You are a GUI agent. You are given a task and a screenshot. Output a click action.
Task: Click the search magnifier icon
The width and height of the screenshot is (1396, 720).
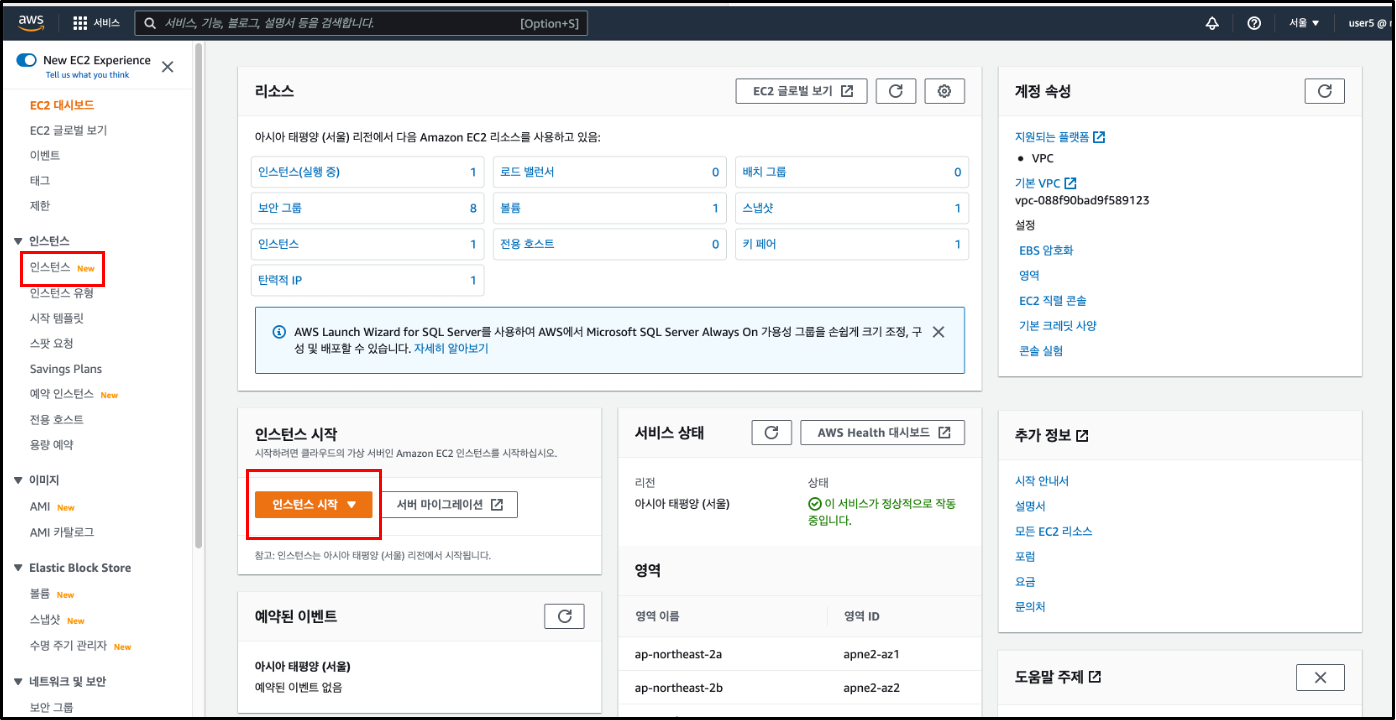(x=150, y=23)
